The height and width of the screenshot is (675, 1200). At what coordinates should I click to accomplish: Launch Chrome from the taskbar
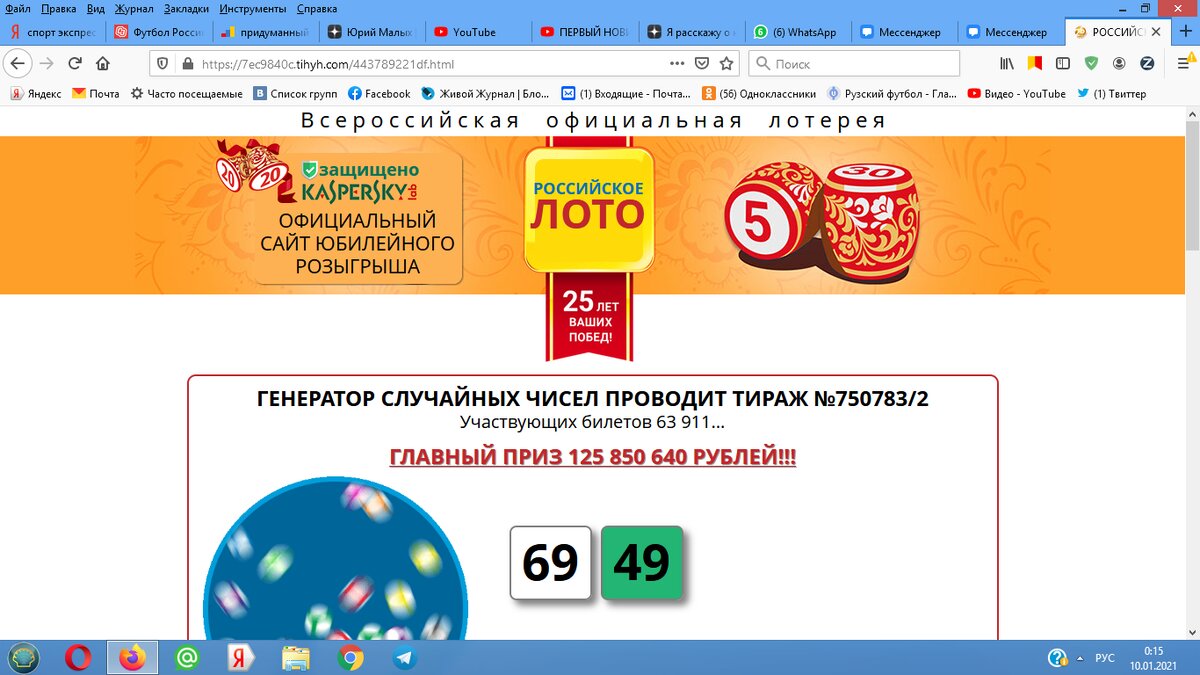pos(350,658)
